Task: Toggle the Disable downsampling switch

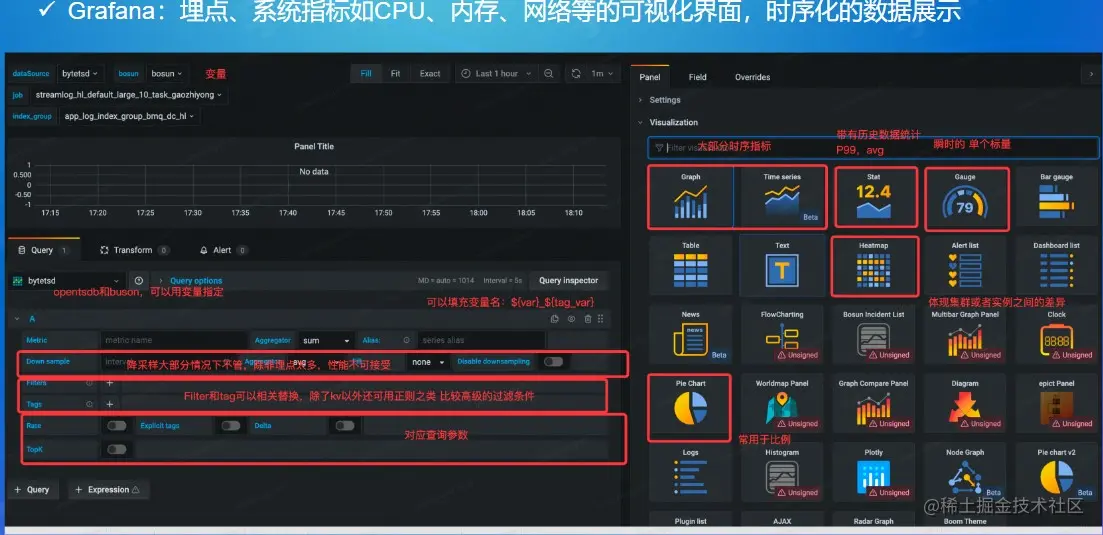Action: click(554, 361)
